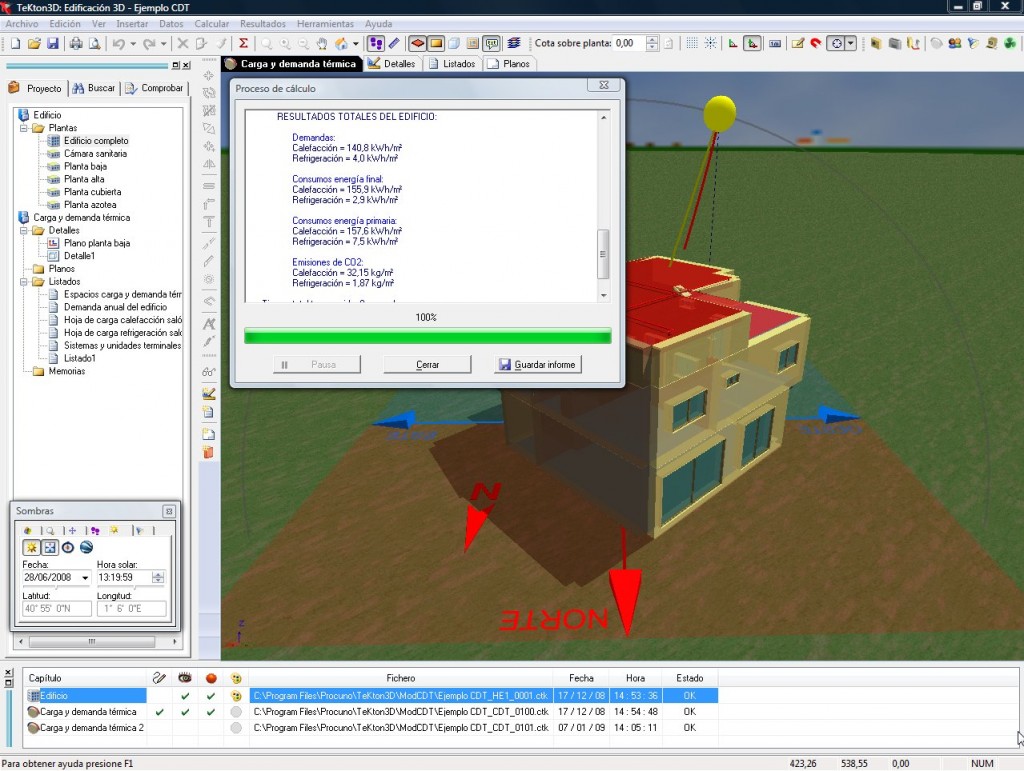Viewport: 1024px width, 771px height.
Task: Click the two-people icon in toolbar
Action: (x=955, y=44)
